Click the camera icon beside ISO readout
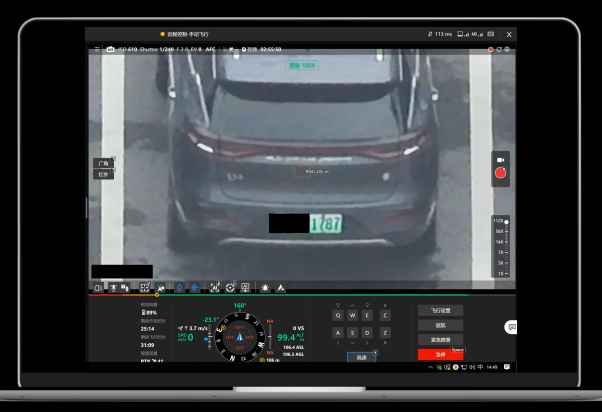This screenshot has height=412, width=602. [110, 49]
